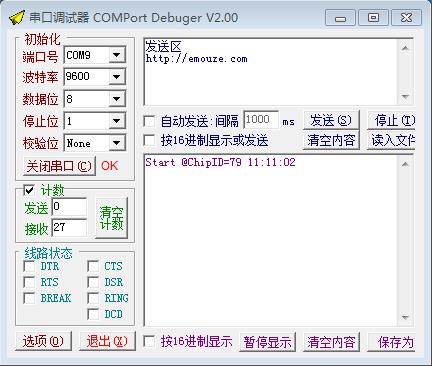
Task: Open the 端口号 COM9 dropdown
Action: tap(116, 55)
